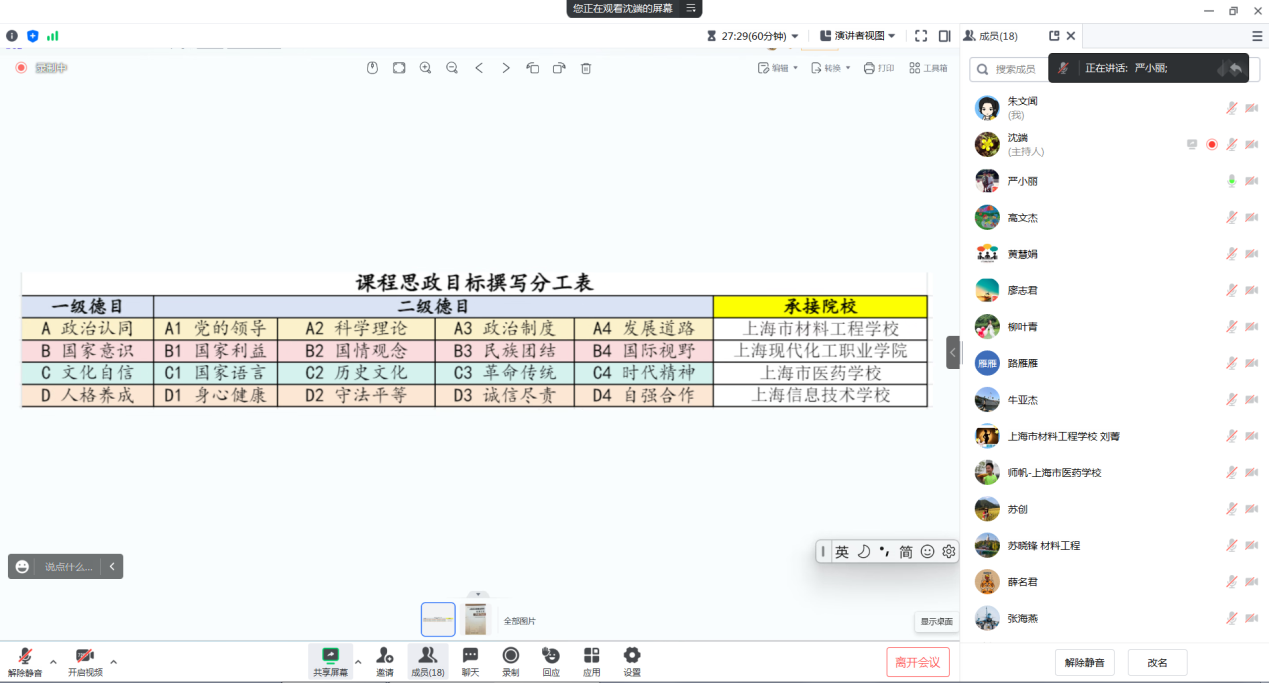Image resolution: width=1269 pixels, height=683 pixels.
Task: Toggle the 成员(18) members tab in toolbar
Action: click(x=427, y=660)
